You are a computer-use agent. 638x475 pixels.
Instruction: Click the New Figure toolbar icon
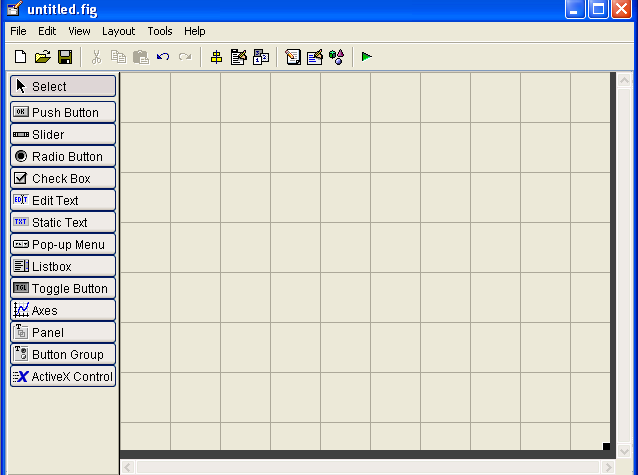[20, 57]
